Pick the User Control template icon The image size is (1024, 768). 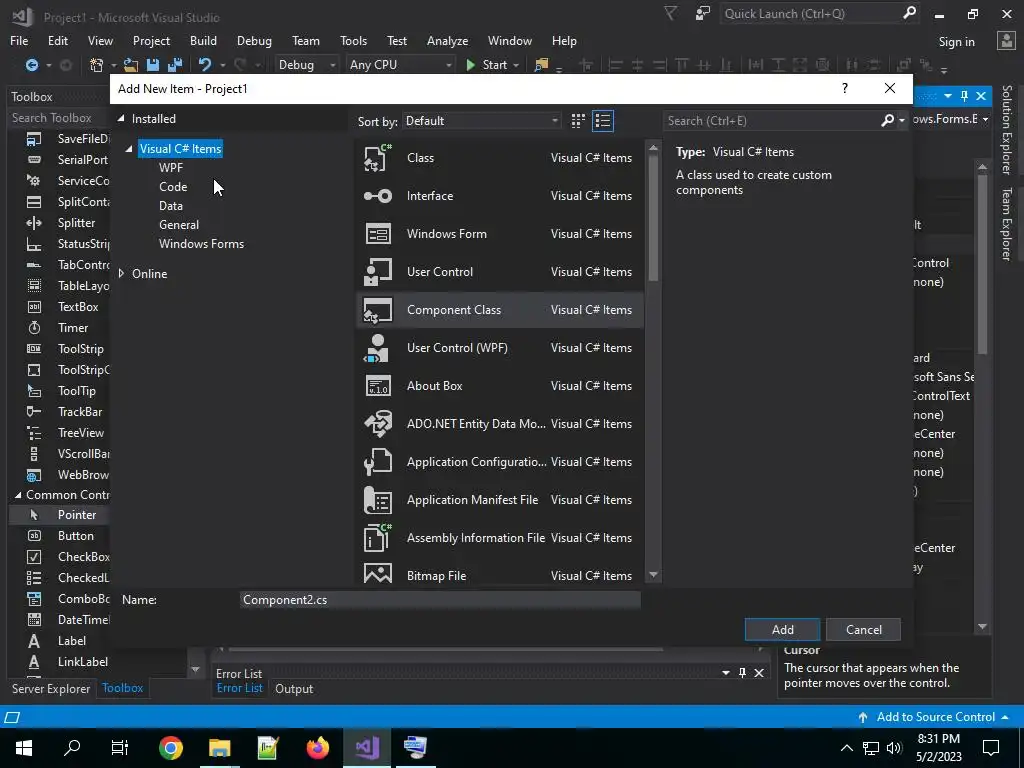coord(377,272)
